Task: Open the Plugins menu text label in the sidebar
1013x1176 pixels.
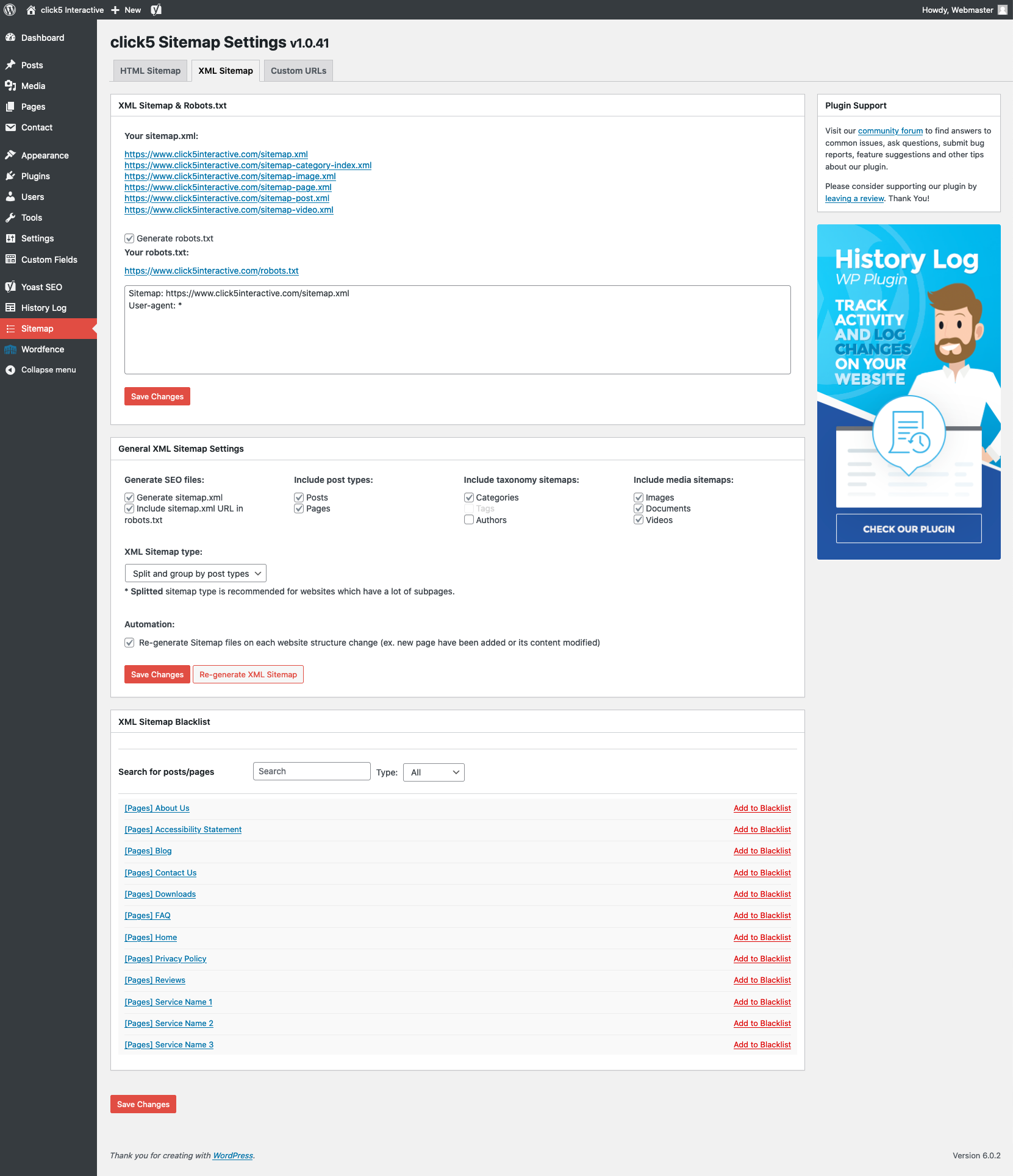Action: pyautogui.click(x=35, y=176)
